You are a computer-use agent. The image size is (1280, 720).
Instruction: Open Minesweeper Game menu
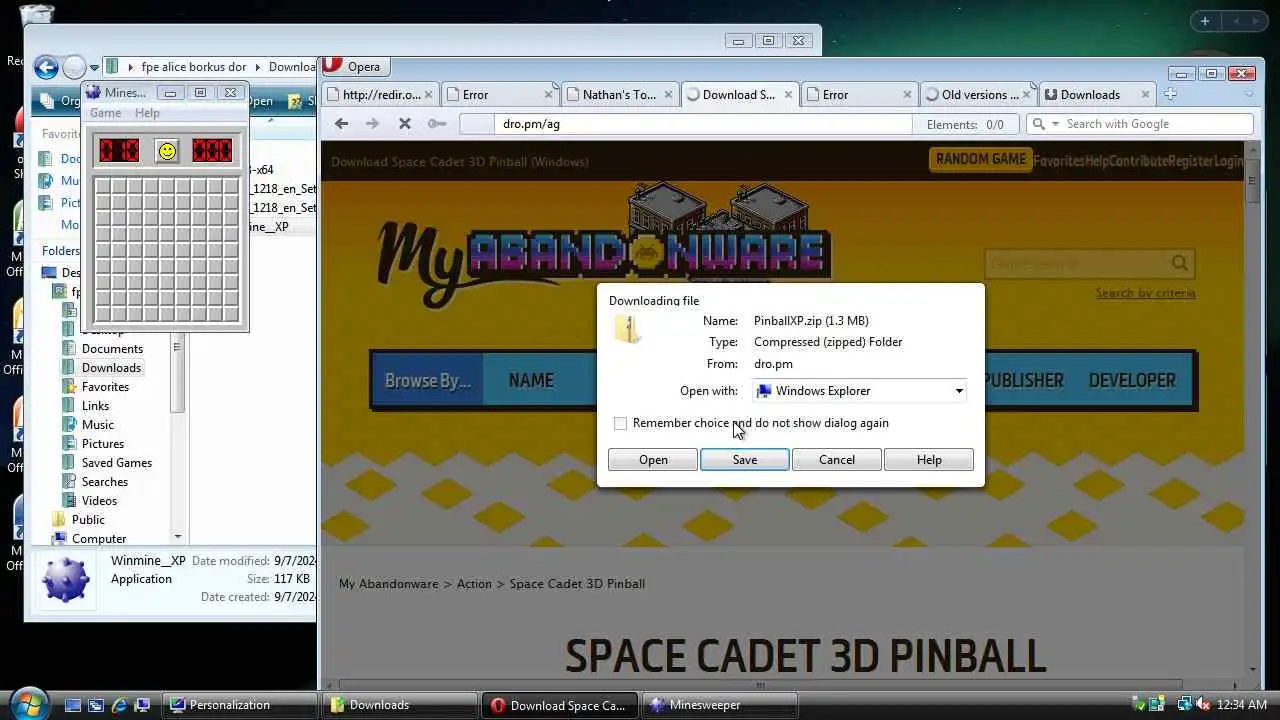(x=105, y=113)
